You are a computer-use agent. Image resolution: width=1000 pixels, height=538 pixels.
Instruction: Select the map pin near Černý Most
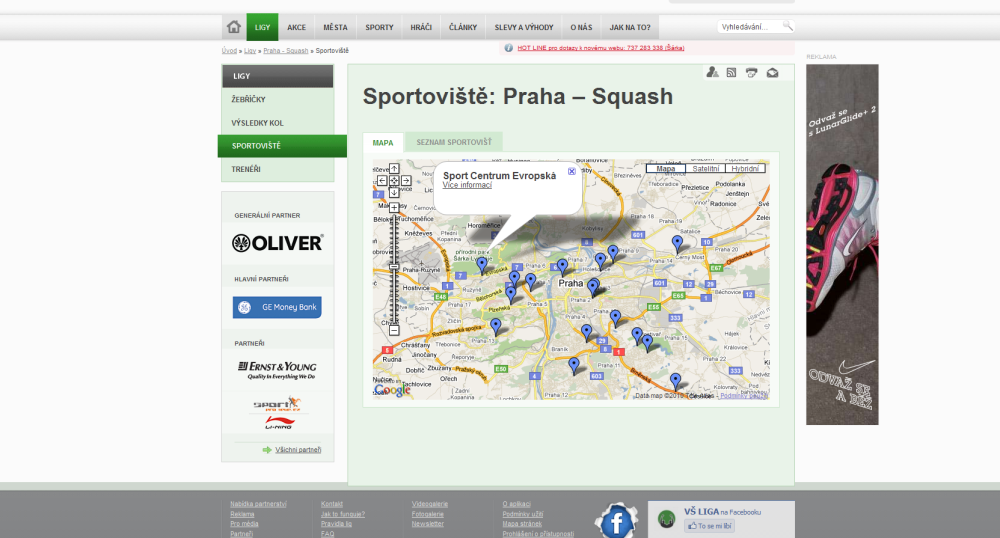pyautogui.click(x=677, y=244)
